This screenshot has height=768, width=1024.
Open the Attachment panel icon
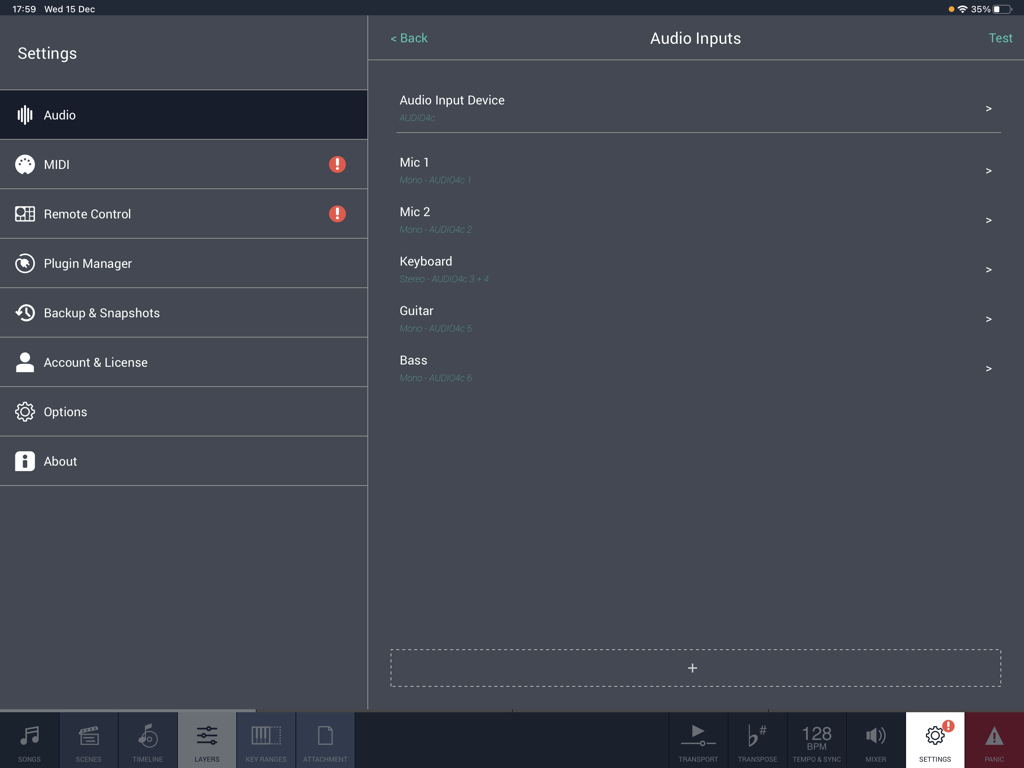[324, 740]
